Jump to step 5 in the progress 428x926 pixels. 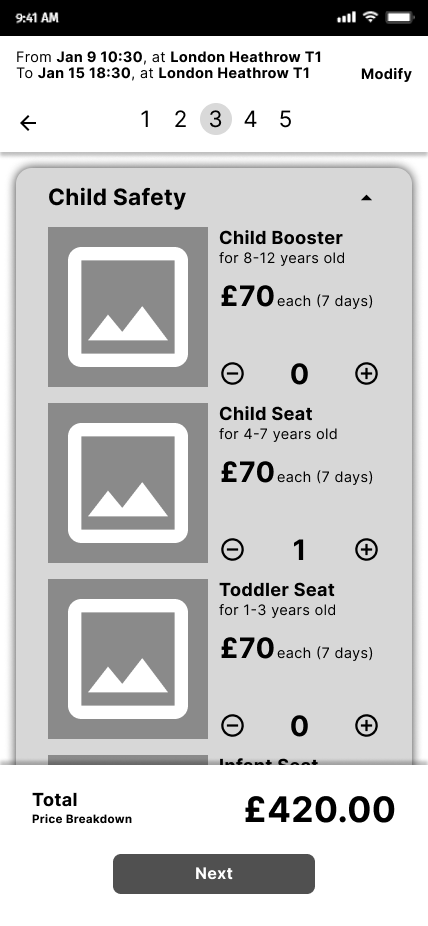coord(285,119)
